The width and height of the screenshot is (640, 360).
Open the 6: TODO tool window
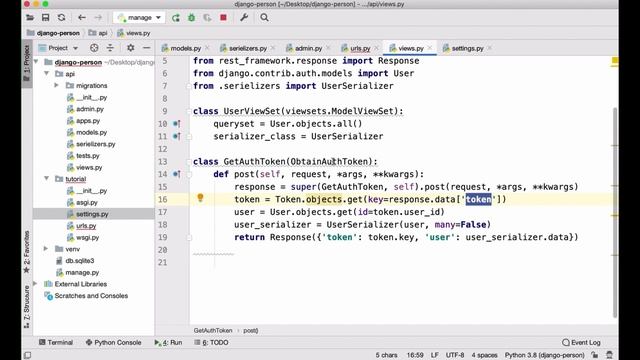(x=211, y=342)
